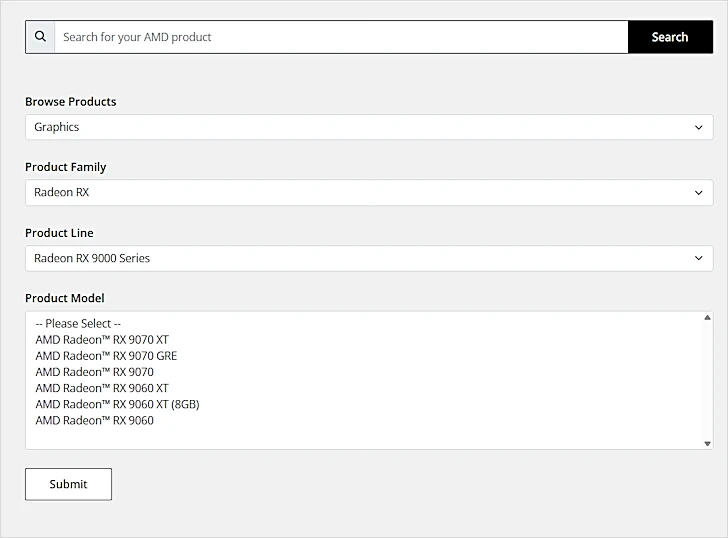Click the Product Line dropdown chevron arrow
The width and height of the screenshot is (728, 538).
tap(698, 258)
